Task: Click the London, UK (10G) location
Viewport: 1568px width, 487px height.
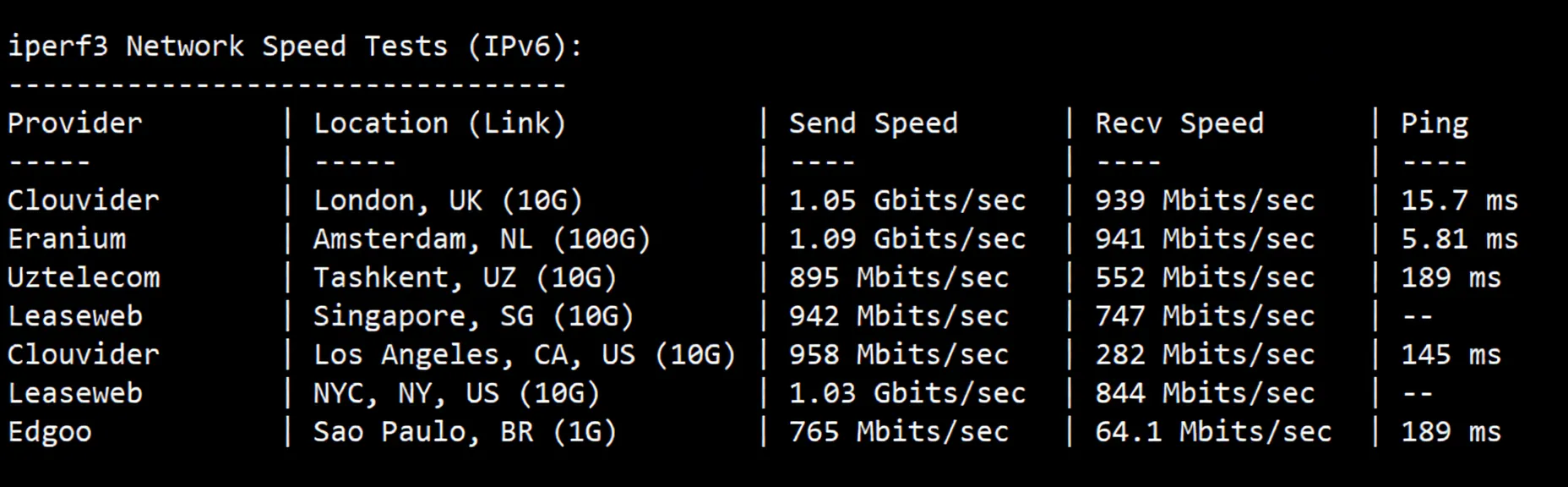Action: [448, 201]
